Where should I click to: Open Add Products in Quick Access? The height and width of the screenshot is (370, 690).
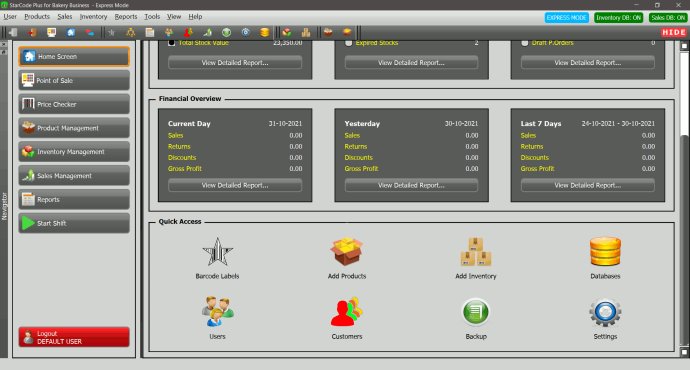click(x=347, y=258)
